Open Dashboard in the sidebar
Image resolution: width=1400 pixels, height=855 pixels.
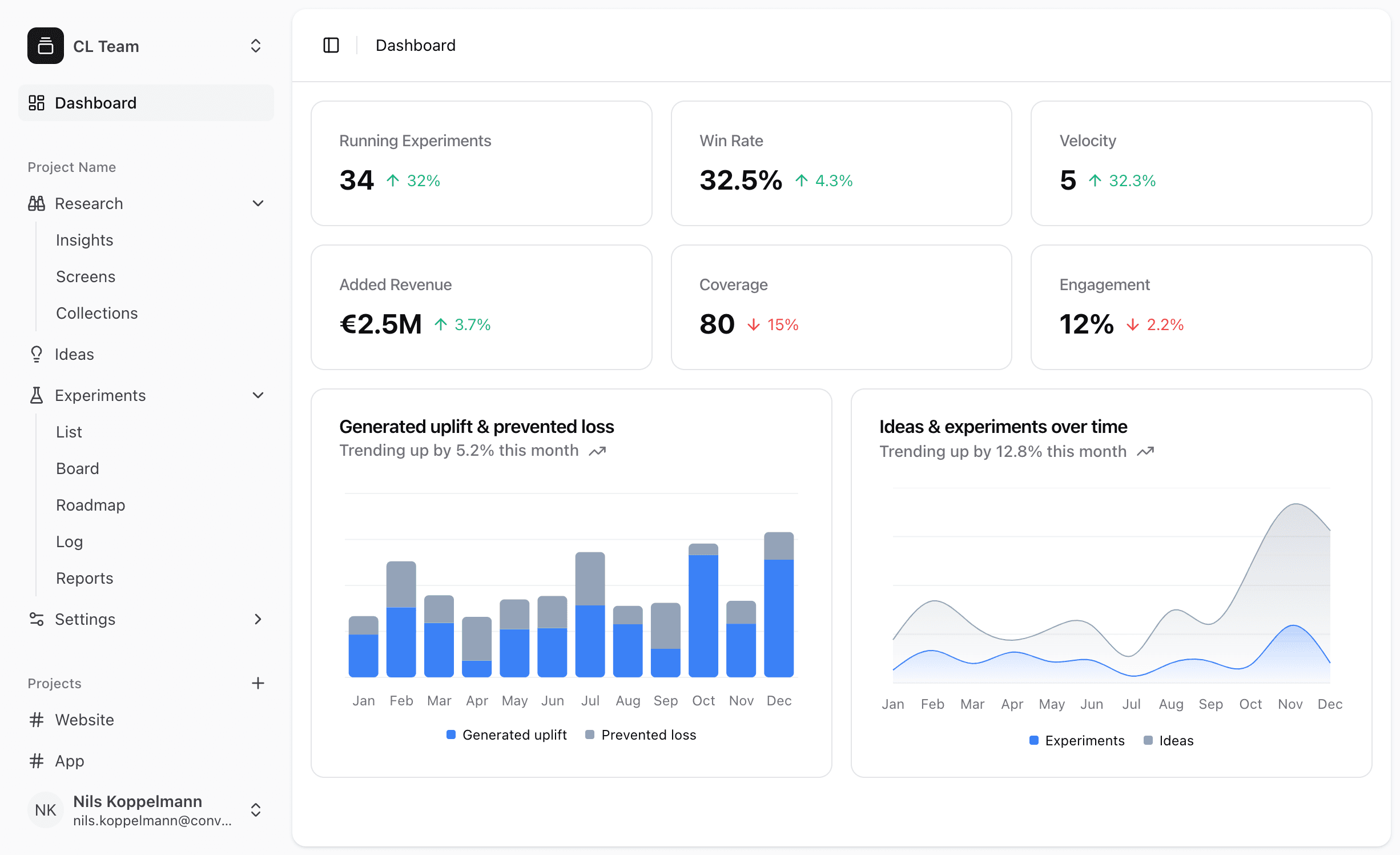tap(146, 103)
